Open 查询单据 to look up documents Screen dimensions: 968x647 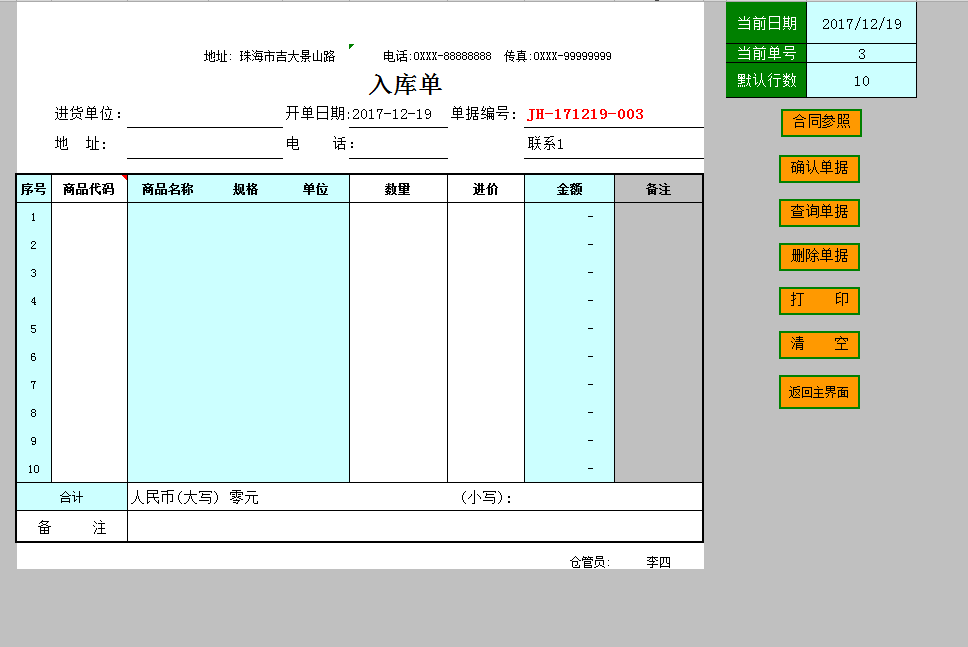(x=819, y=213)
